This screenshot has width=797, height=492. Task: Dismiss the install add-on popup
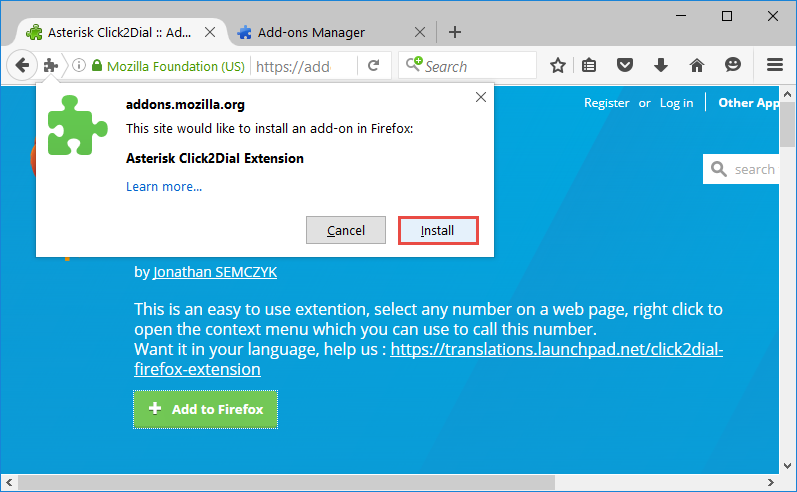[481, 97]
